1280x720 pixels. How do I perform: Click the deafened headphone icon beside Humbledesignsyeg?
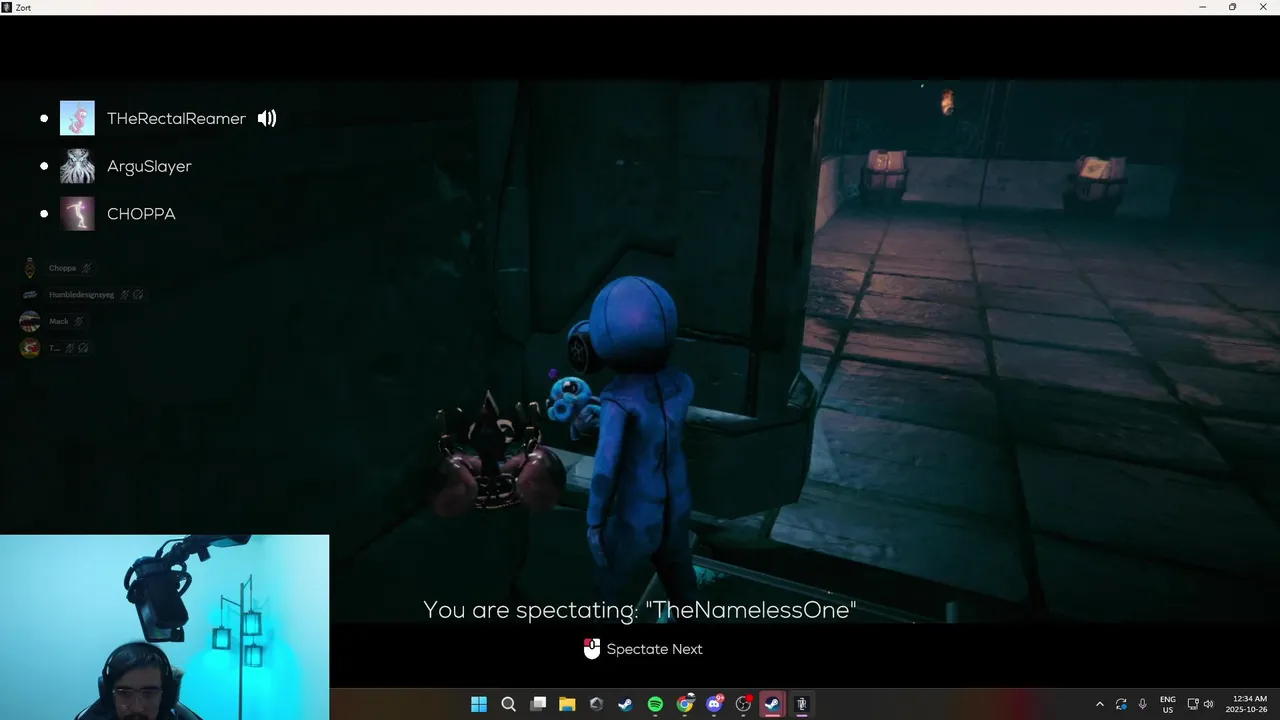pos(138,295)
